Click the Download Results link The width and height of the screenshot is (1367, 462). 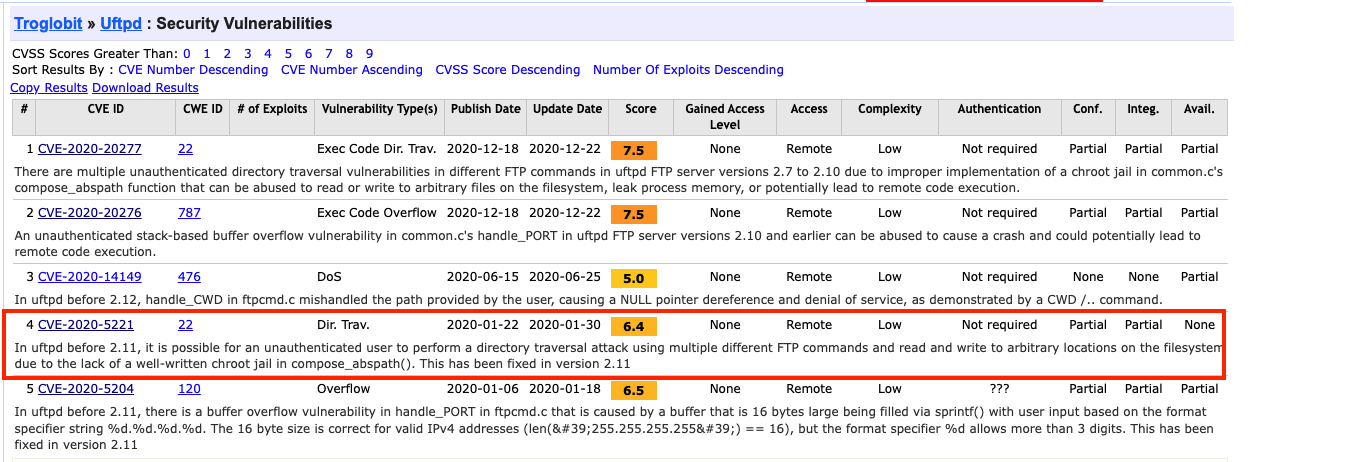click(x=145, y=88)
